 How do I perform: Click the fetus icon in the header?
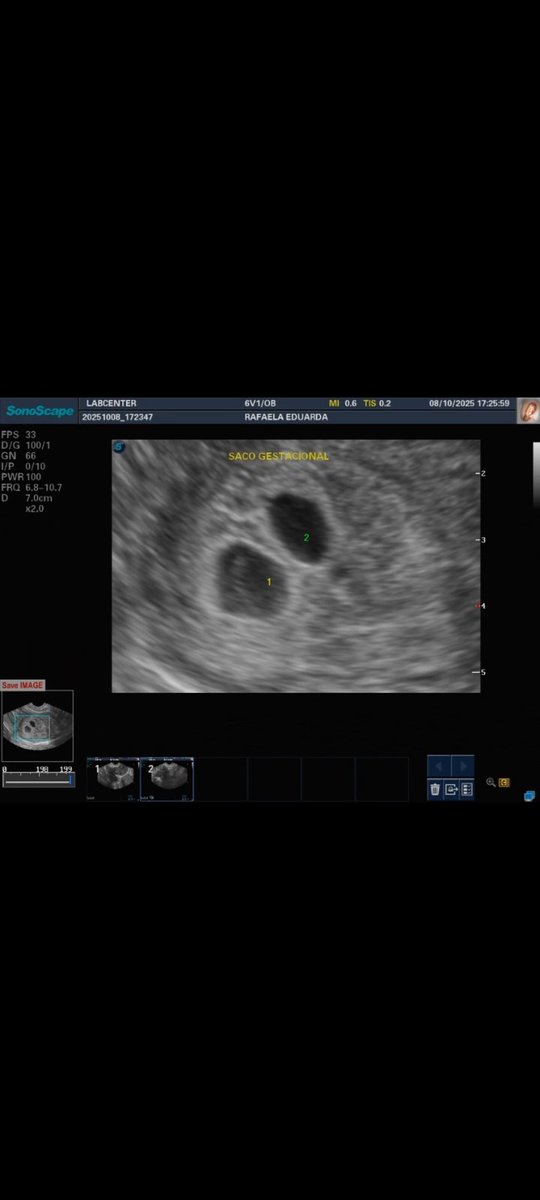(x=529, y=410)
